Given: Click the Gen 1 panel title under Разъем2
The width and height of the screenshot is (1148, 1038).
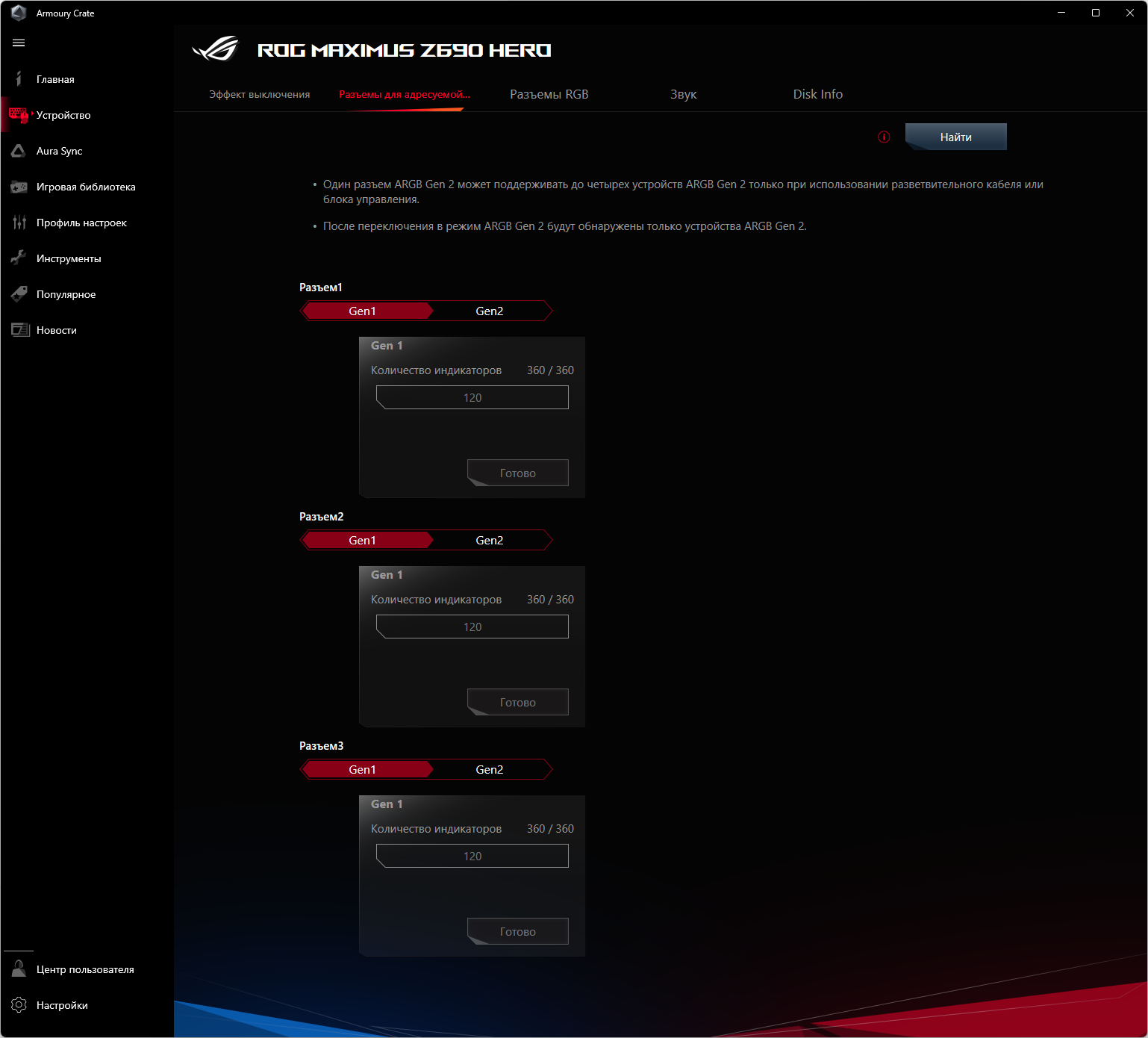Looking at the screenshot, I should [x=387, y=575].
